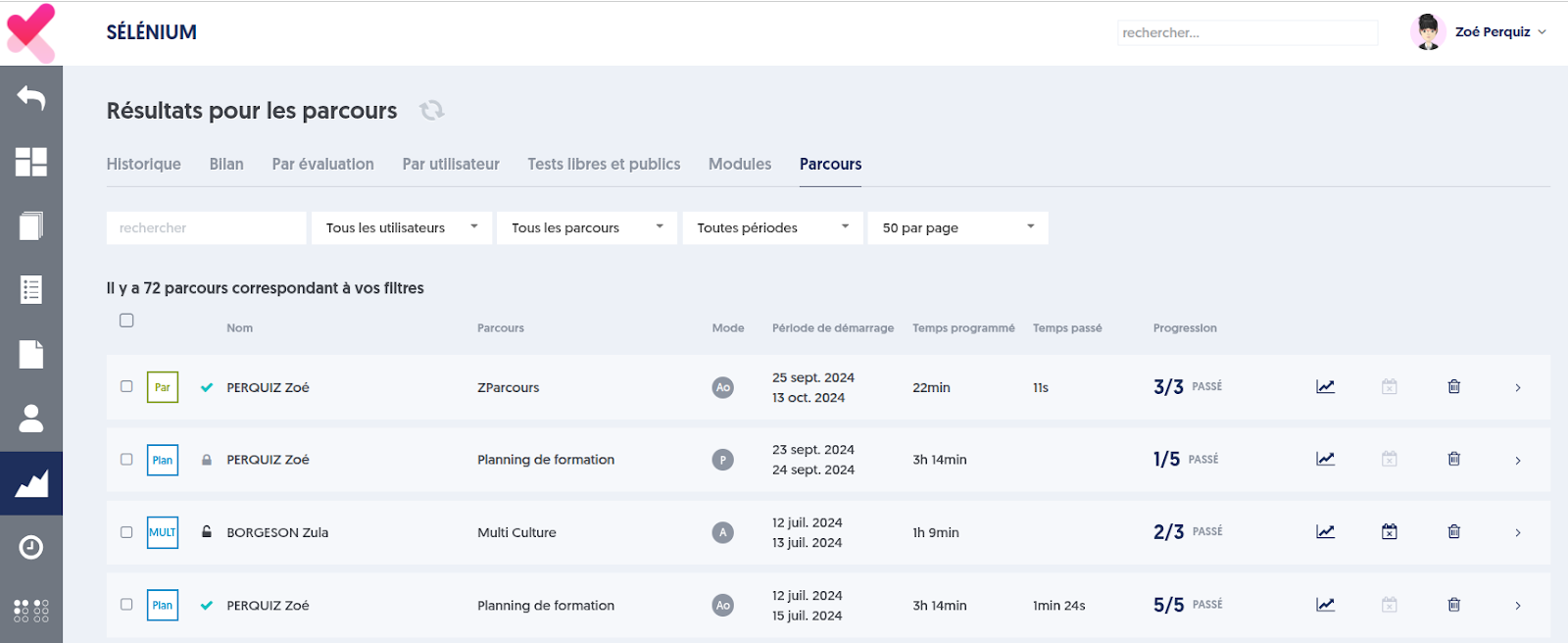Image resolution: width=1568 pixels, height=643 pixels.
Task: Expand the first Planning de formation row chevron
Action: pyautogui.click(x=1518, y=461)
